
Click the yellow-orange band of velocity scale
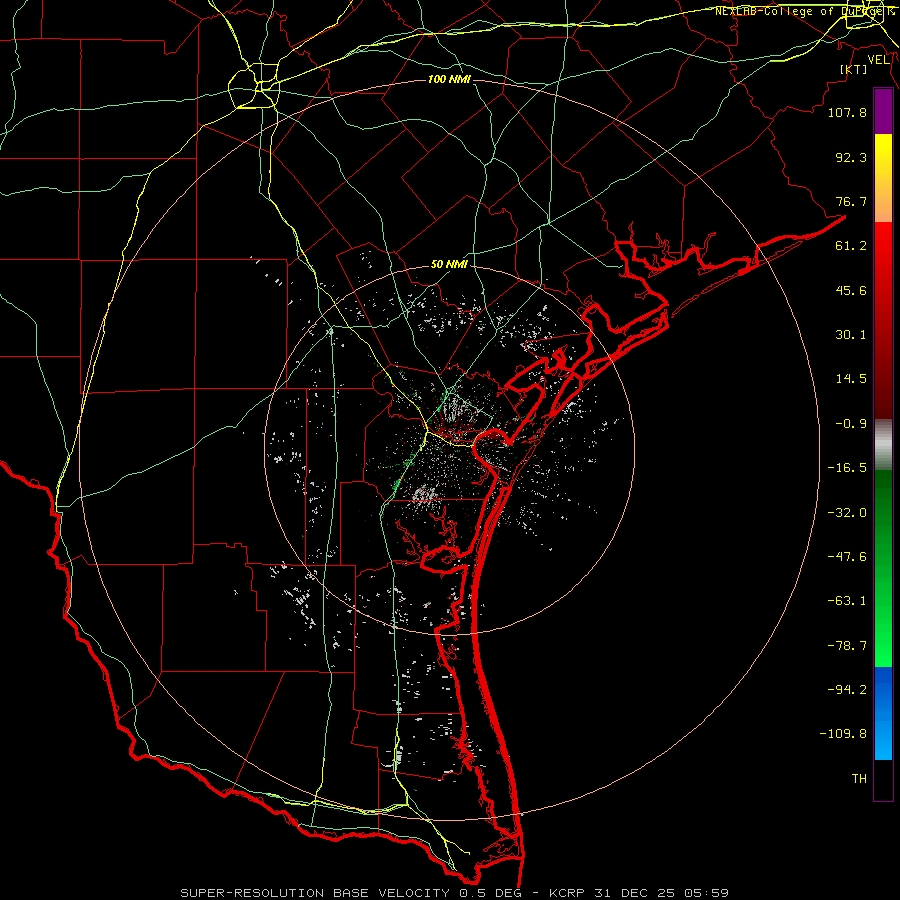tap(883, 178)
